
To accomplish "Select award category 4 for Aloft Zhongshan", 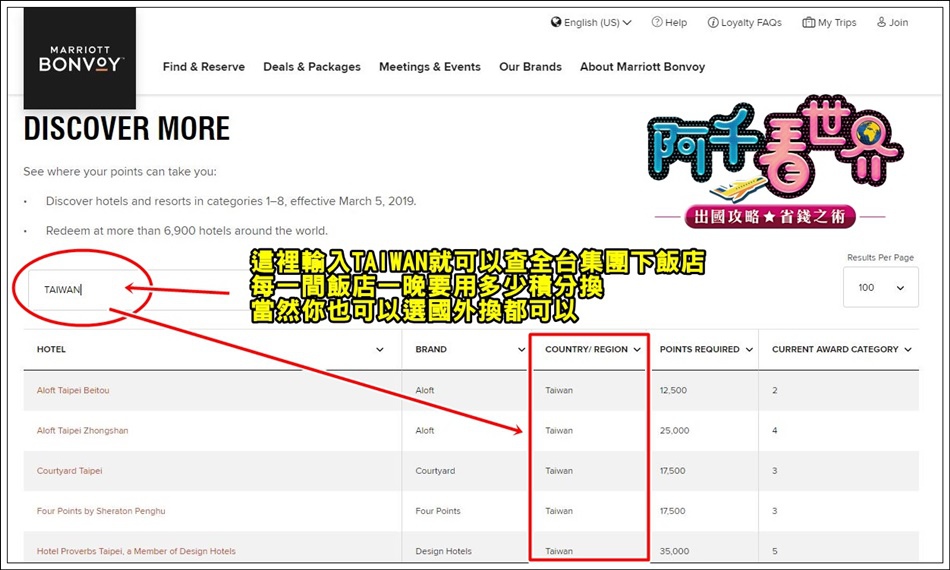I will [x=775, y=431].
